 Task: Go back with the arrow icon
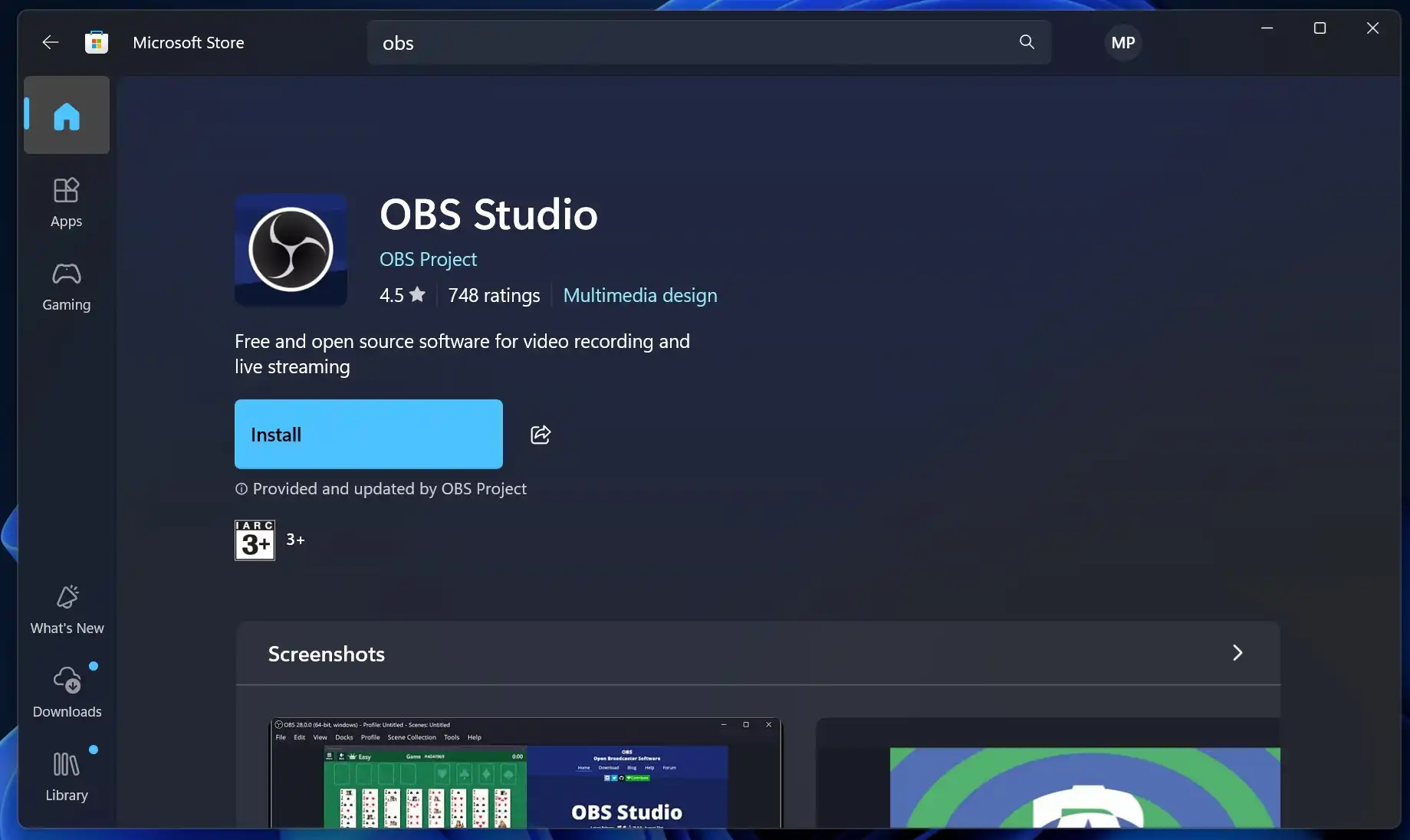click(50, 42)
